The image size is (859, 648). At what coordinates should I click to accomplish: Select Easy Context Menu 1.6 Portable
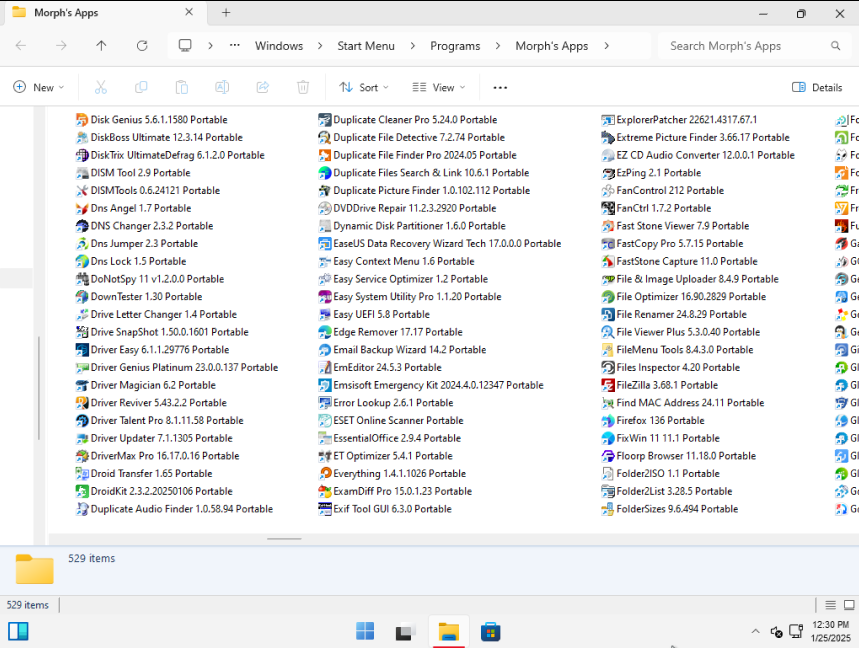pos(396,261)
